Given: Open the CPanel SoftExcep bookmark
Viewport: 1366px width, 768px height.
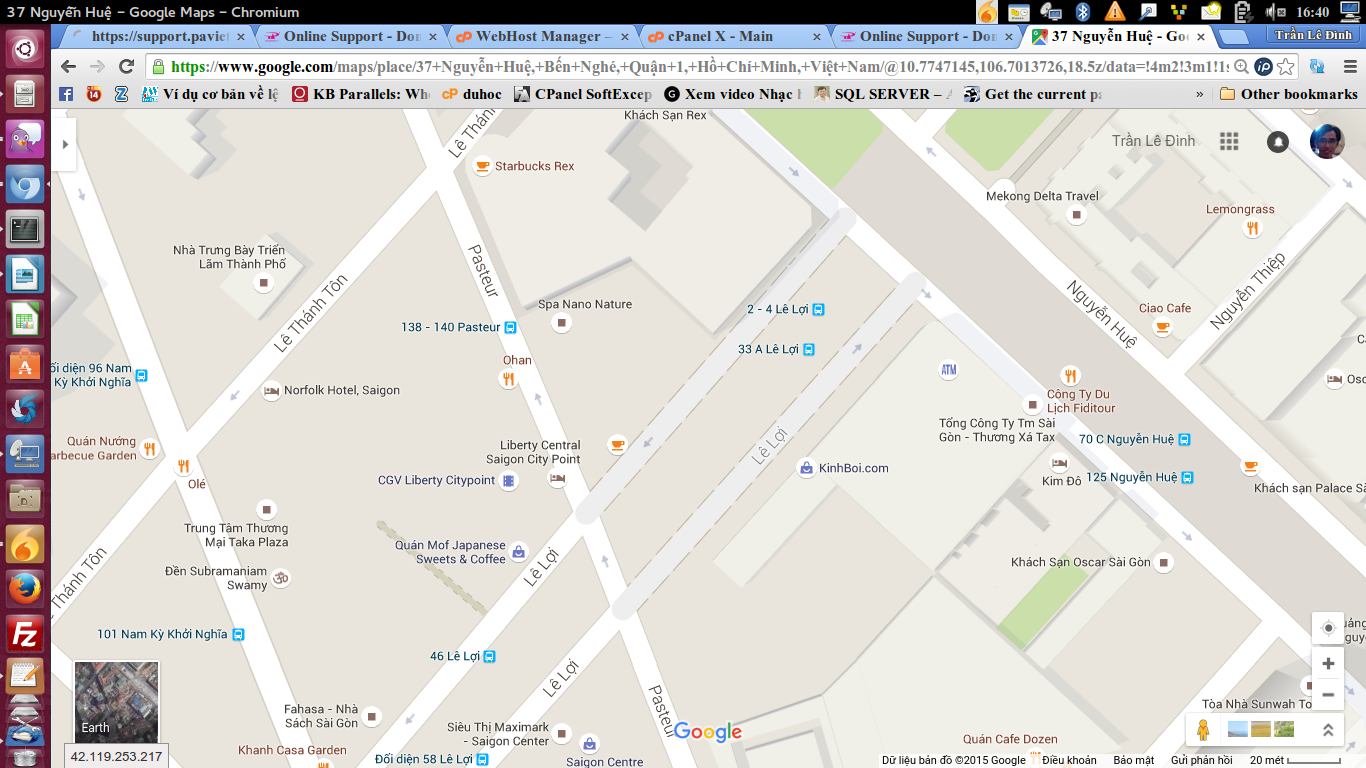Looking at the screenshot, I should coord(583,94).
